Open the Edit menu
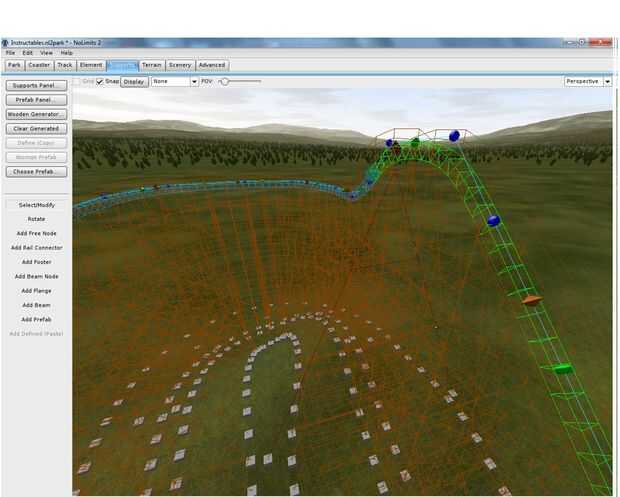Screen dimensions: 620x497 pyautogui.click(x=27, y=53)
